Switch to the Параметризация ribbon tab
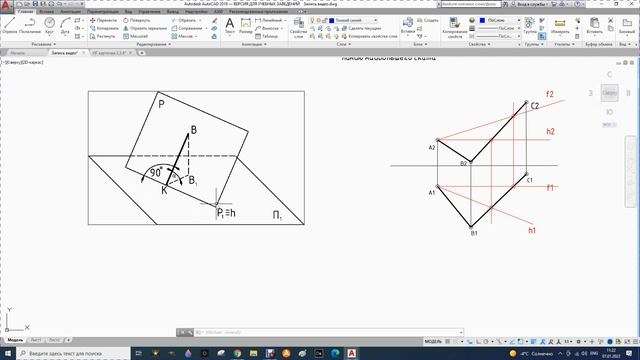640x360 pixels. click(x=102, y=11)
